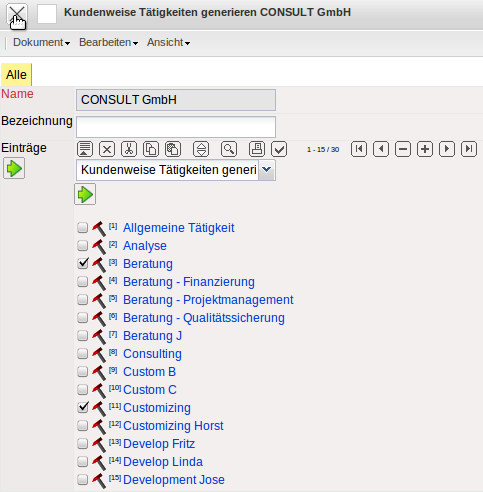Screen dimensions: 483x492
Task: Uncheck the Customizing checkbox
Action: point(83,407)
